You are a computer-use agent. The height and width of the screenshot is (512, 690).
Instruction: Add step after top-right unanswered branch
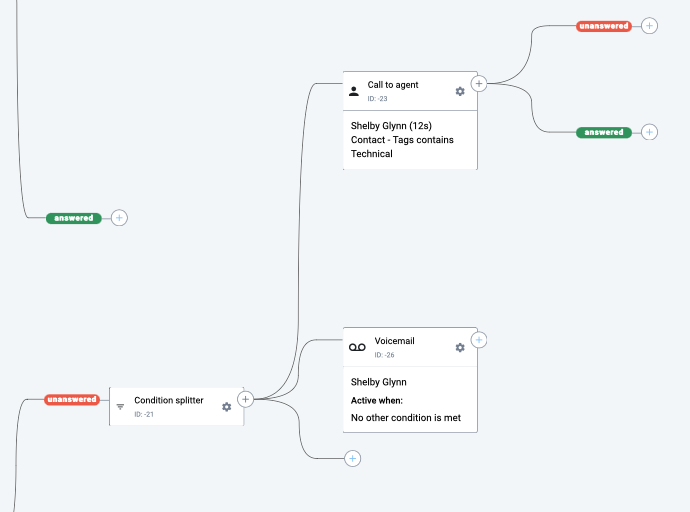tap(649, 26)
